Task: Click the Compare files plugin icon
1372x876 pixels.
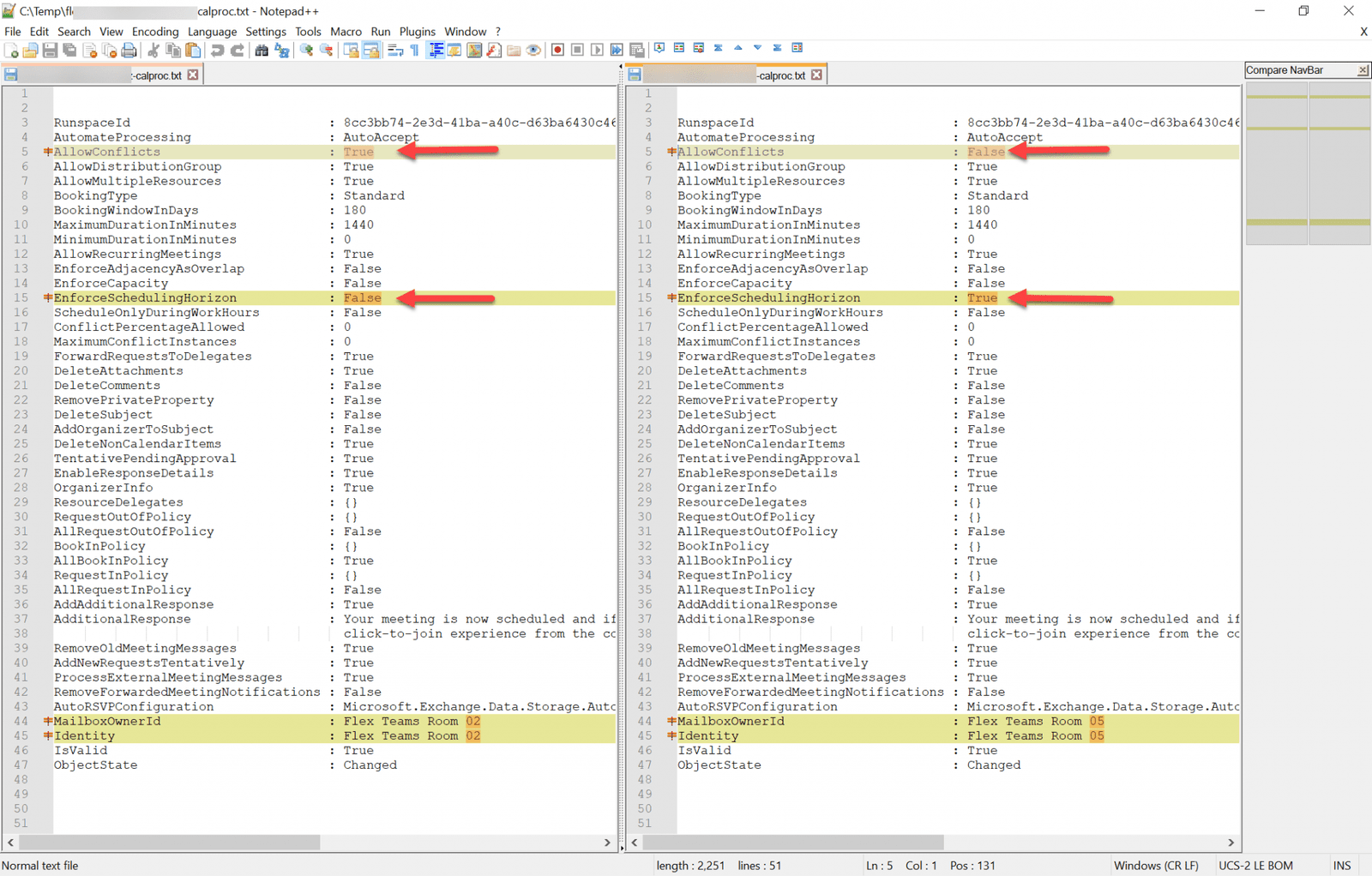Action: point(678,50)
